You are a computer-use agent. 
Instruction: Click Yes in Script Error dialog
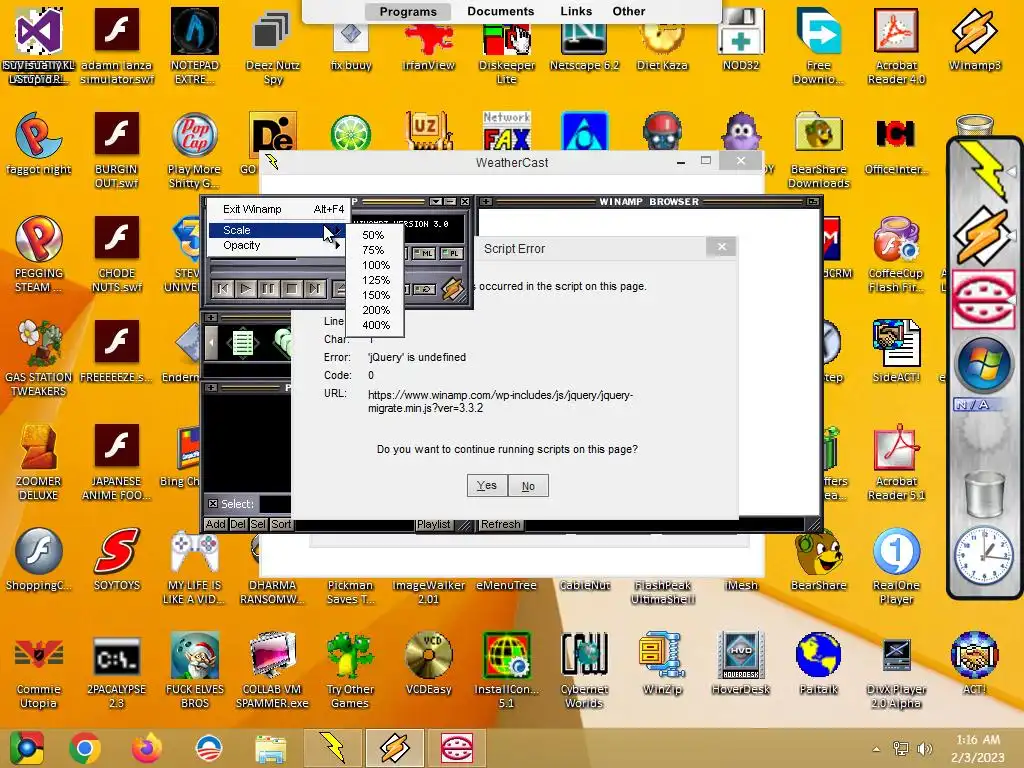click(487, 485)
